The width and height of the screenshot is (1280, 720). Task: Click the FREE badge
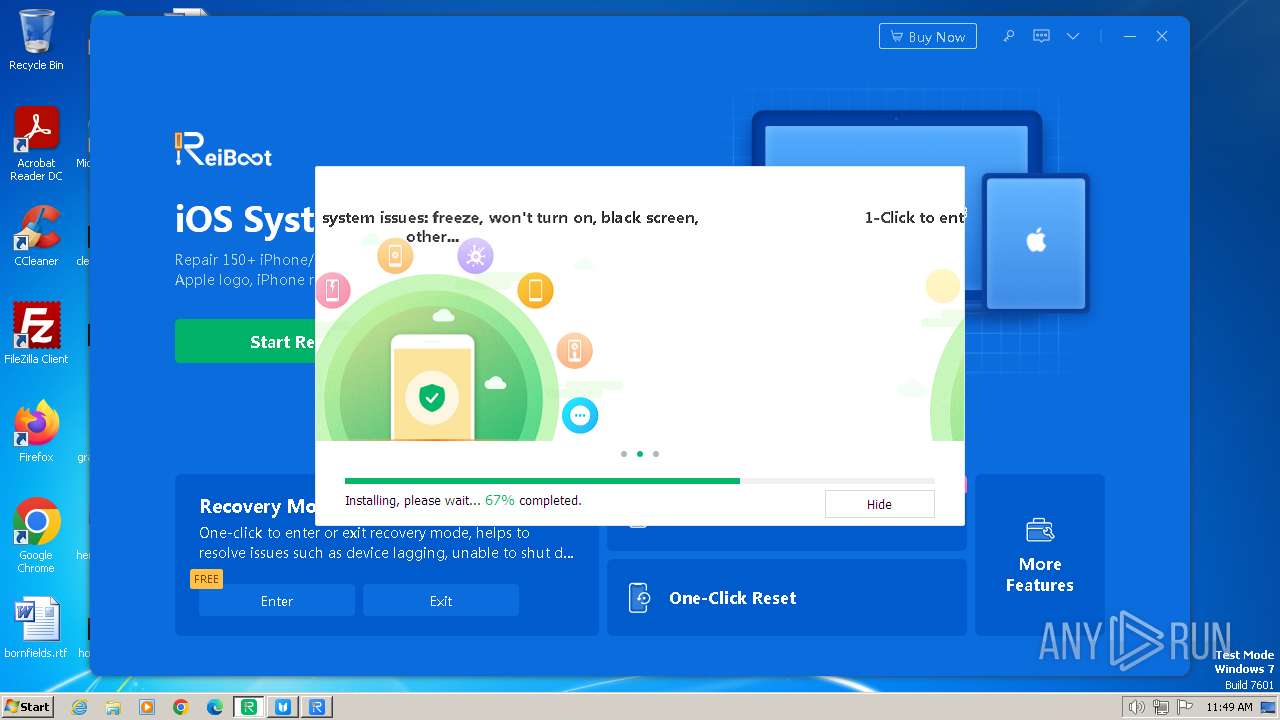206,579
